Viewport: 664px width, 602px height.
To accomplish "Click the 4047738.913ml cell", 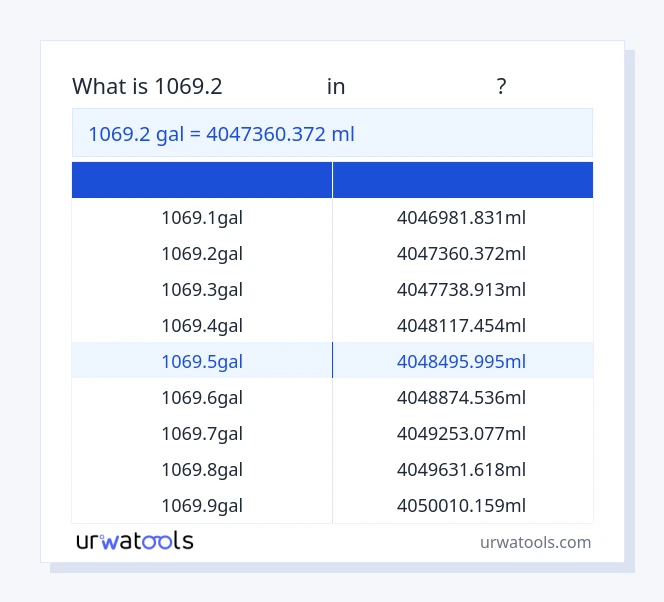I will point(461,289).
